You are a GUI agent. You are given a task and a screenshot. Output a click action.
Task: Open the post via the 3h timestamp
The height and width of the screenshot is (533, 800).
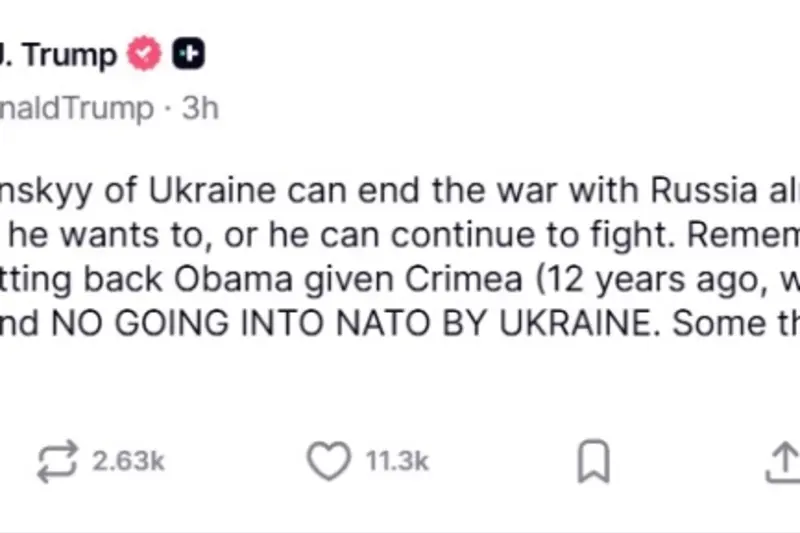[201, 108]
